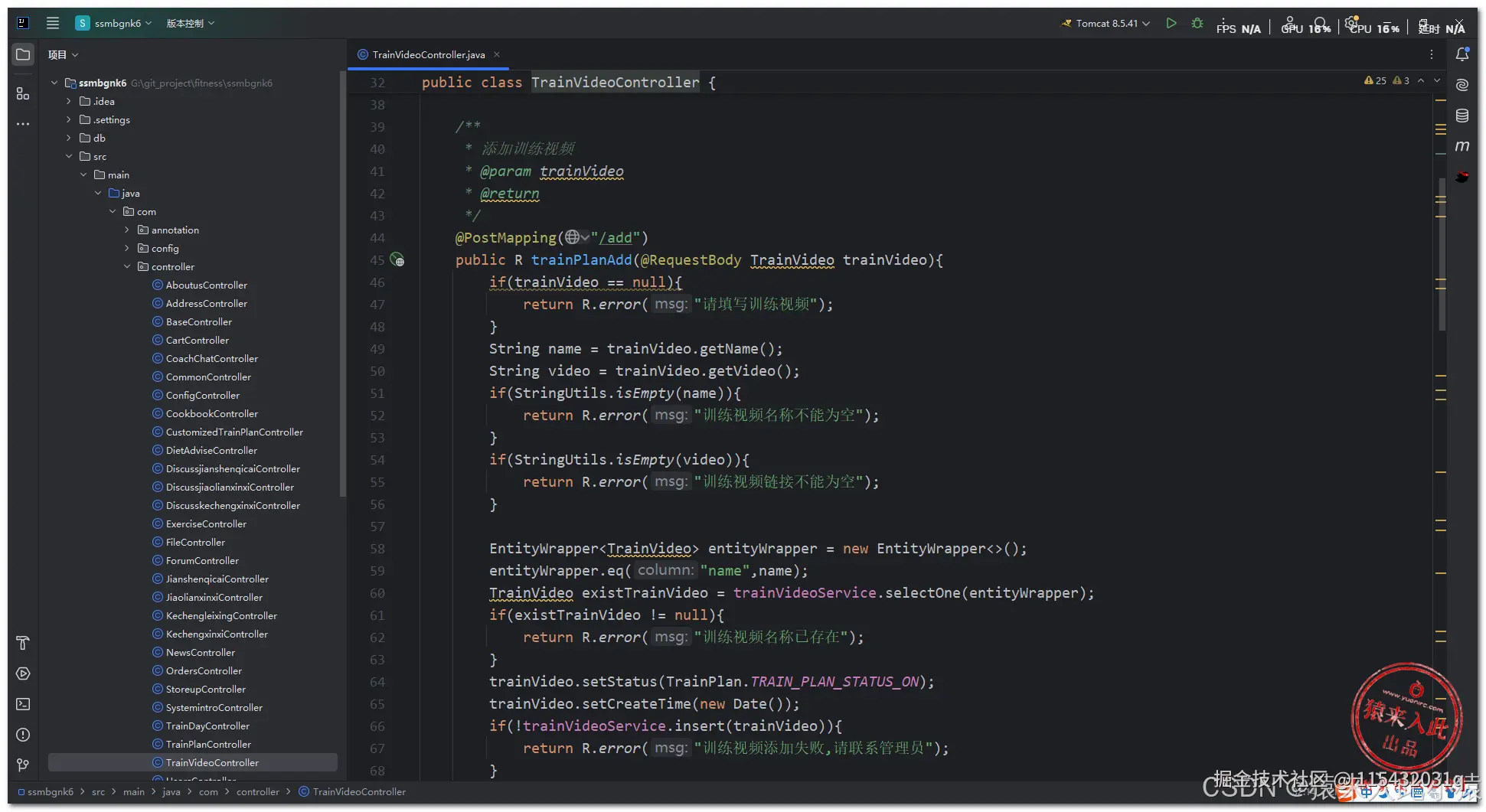This screenshot has width=1486, height=812.
Task: Open the Database tool window
Action: [1462, 116]
